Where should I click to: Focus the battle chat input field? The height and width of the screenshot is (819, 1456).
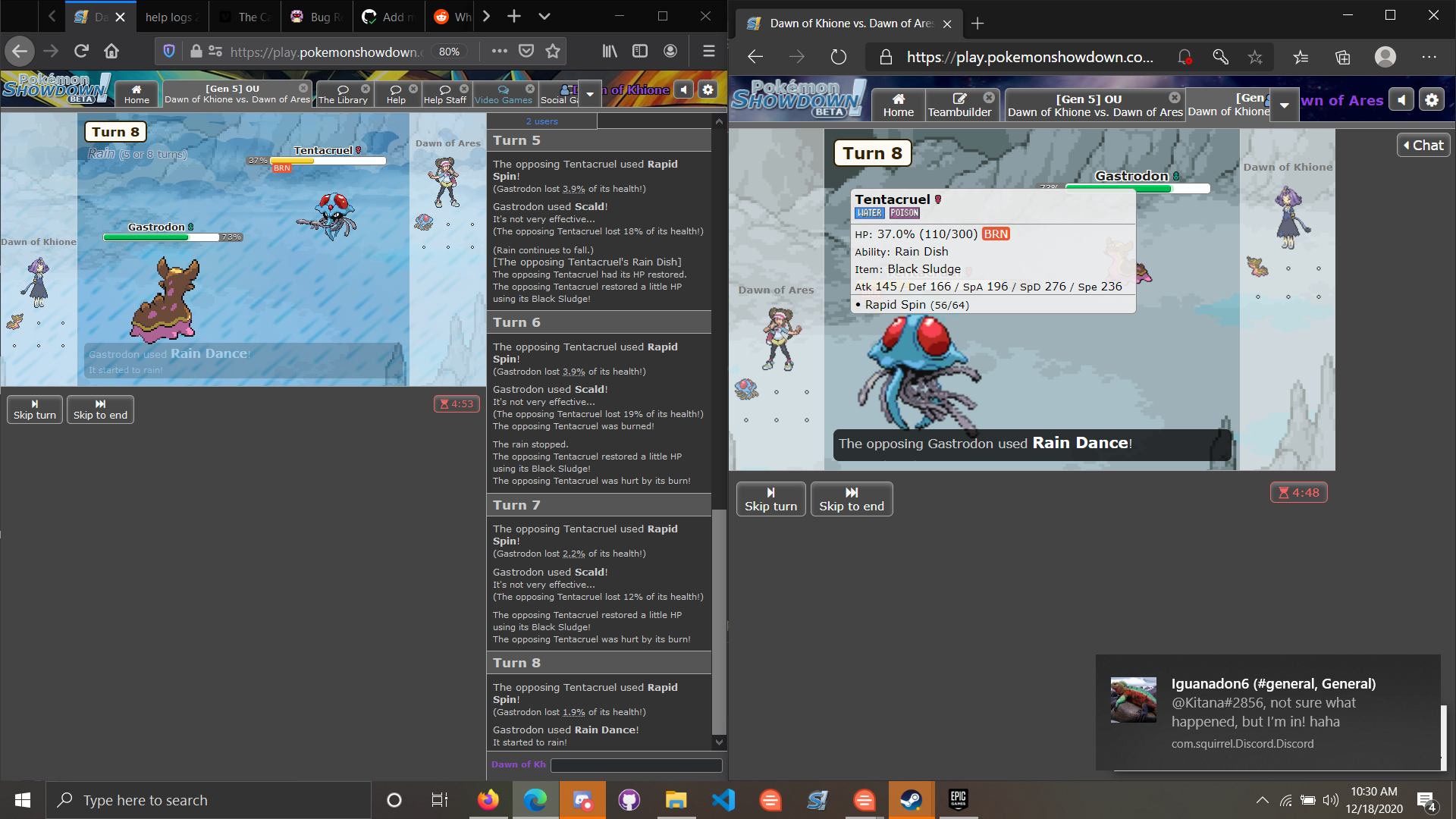tap(636, 765)
